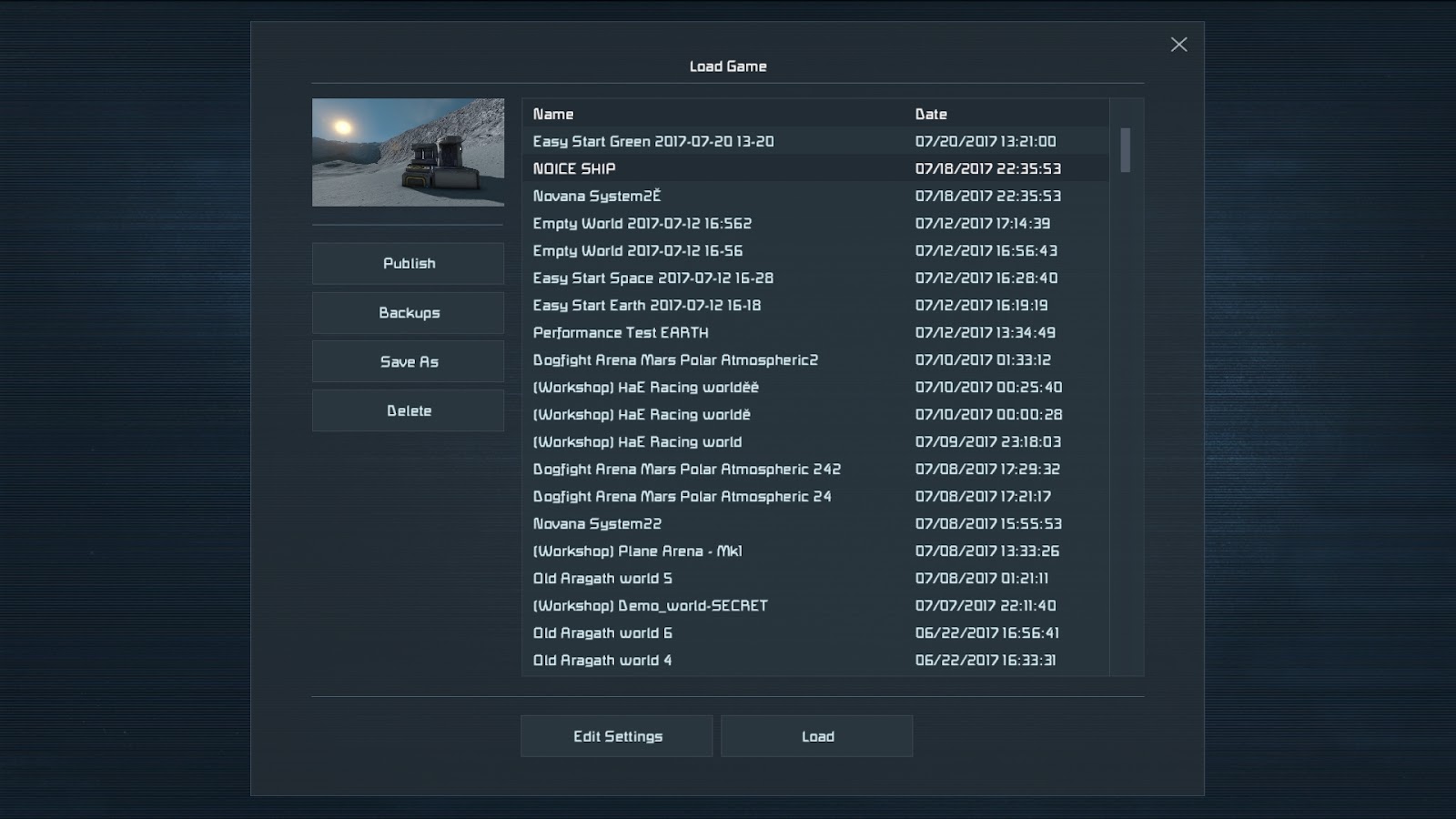Click the date 07/08/2017 15:55:53
The width and height of the screenshot is (1456, 819).
tap(988, 523)
